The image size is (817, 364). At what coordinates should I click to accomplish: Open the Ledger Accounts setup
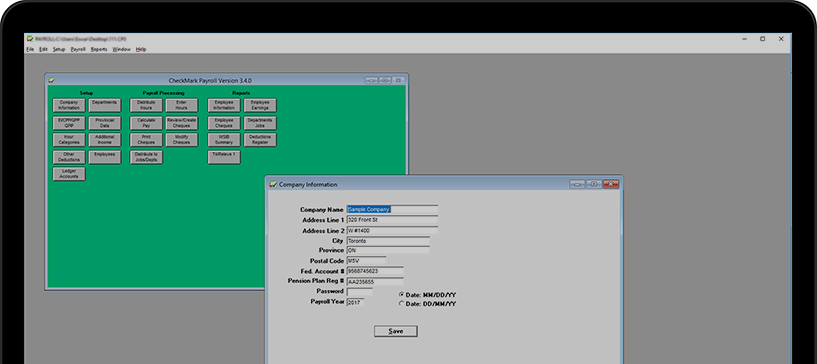click(69, 174)
